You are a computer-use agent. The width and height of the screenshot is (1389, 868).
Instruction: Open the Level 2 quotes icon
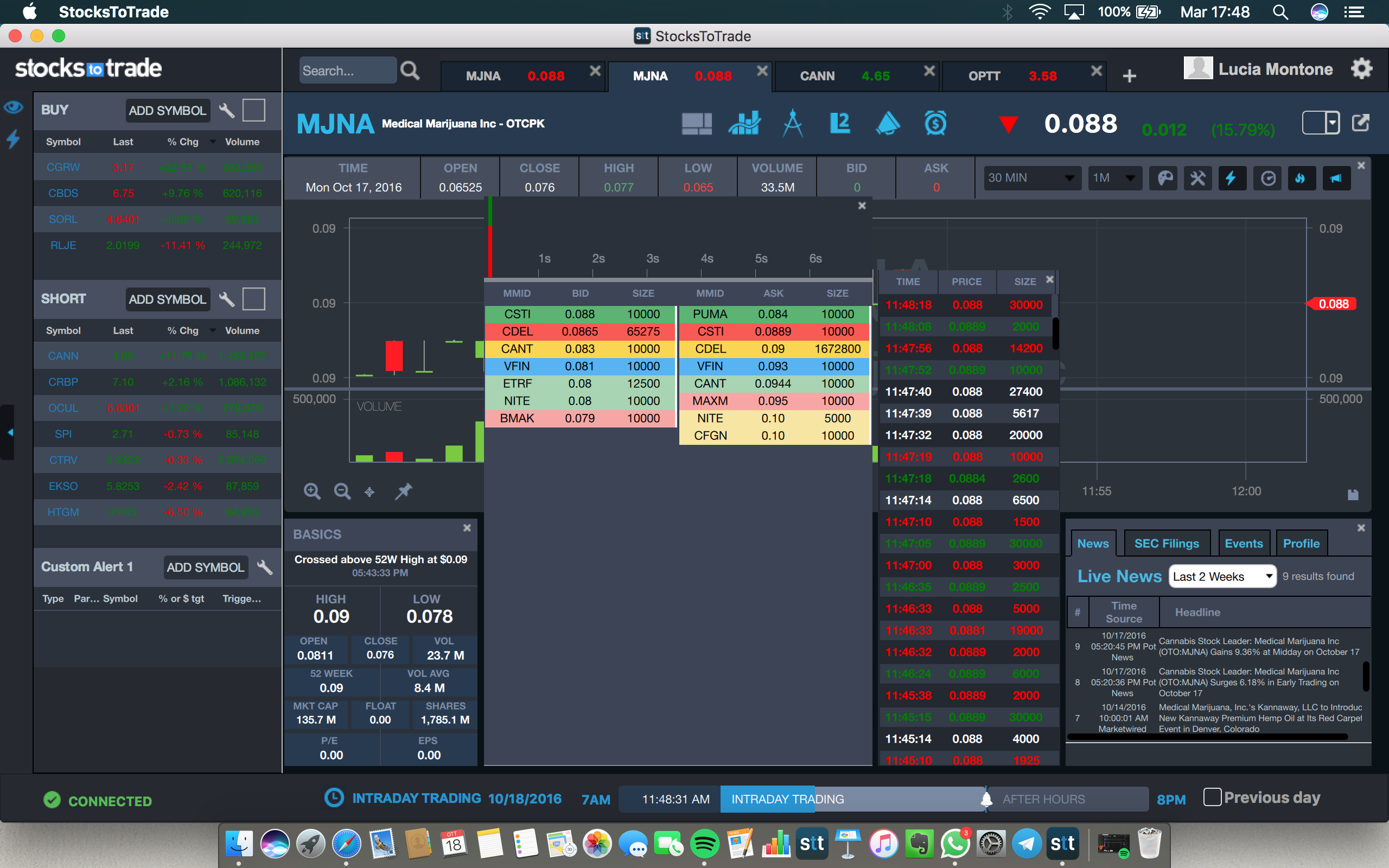[840, 124]
